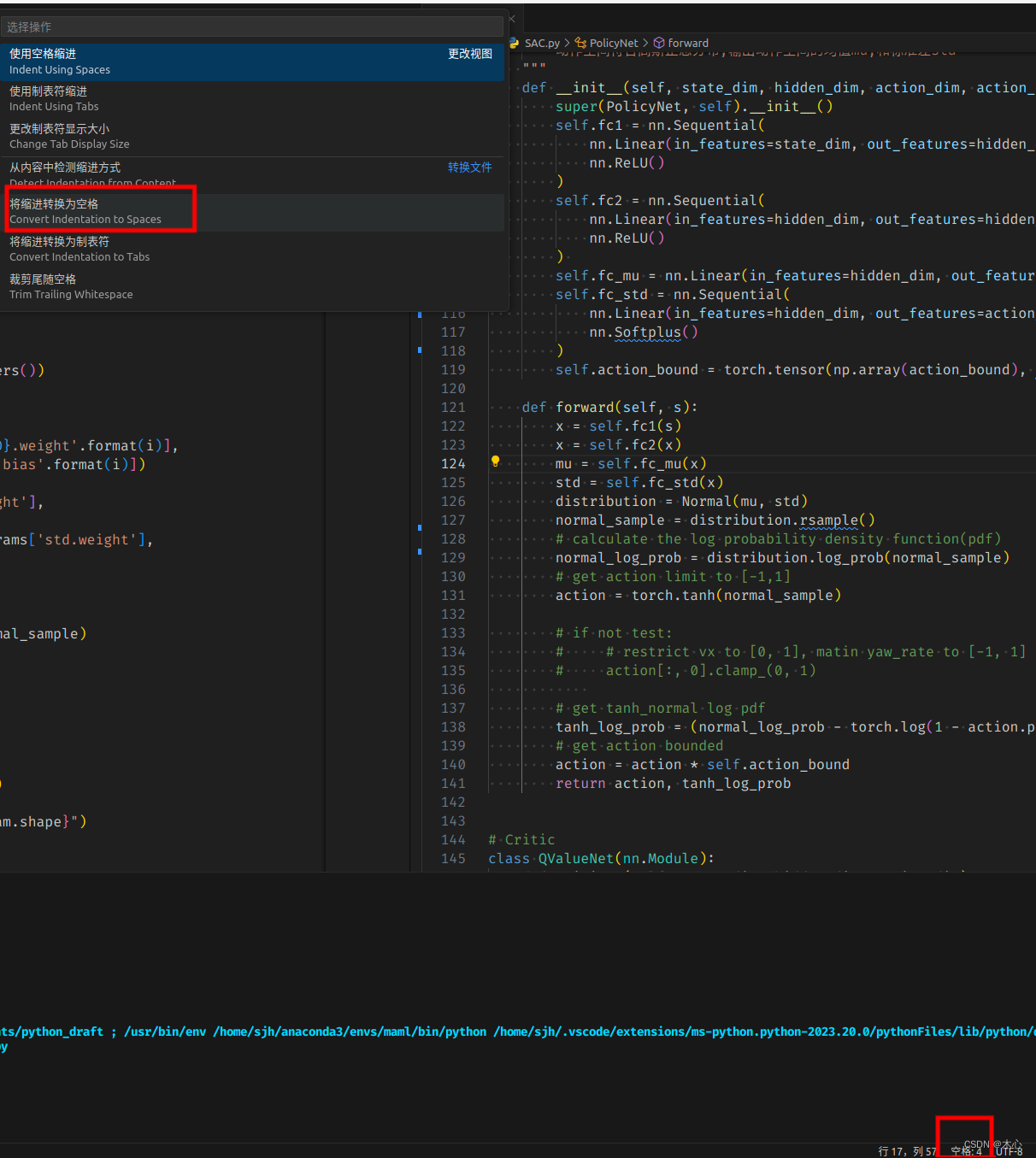Click 'mu = self.fc_mu(x)' on line 124
This screenshot has height=1158, width=1036.
(631, 463)
